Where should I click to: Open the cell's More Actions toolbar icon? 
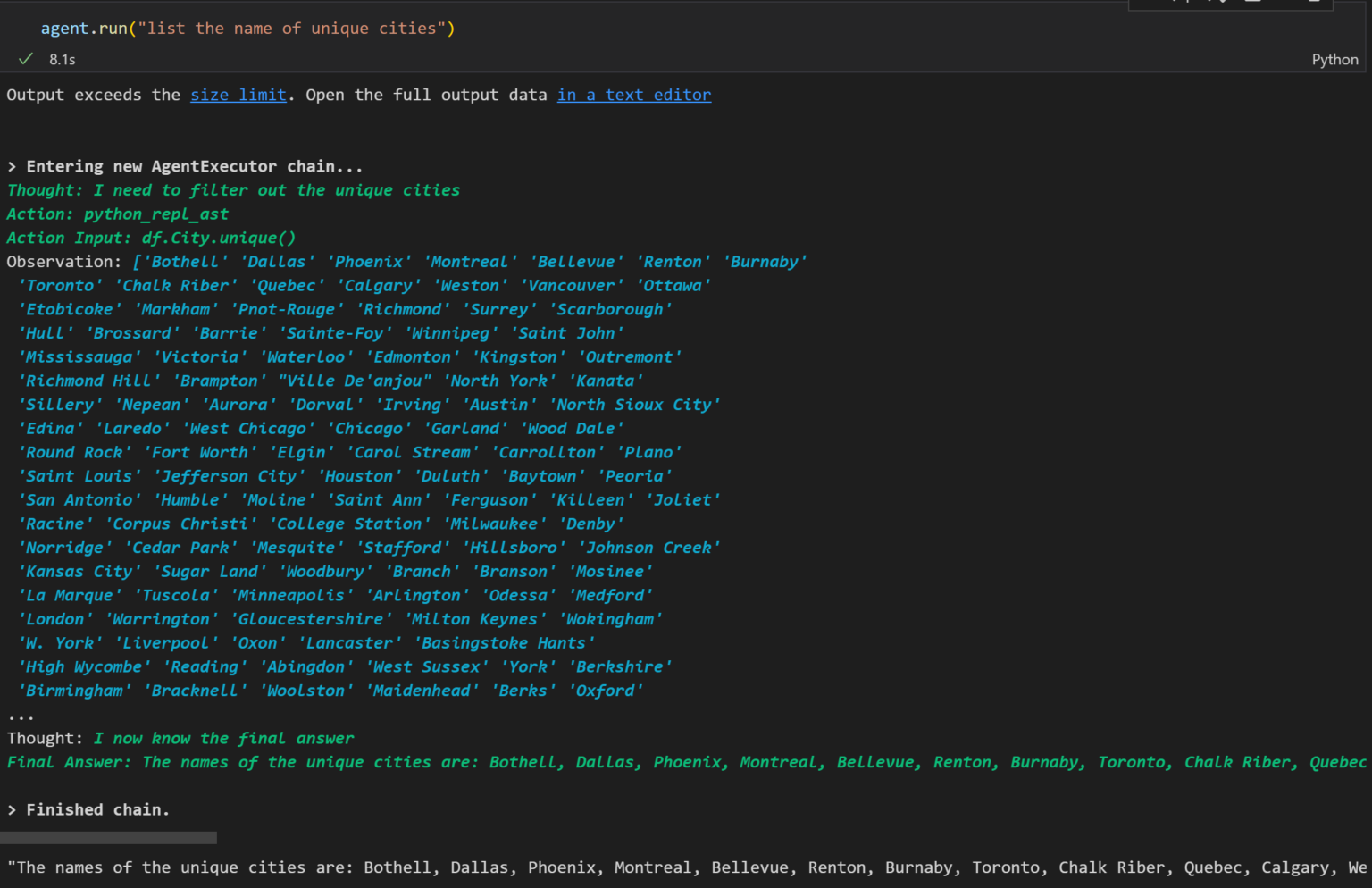(x=1315, y=3)
